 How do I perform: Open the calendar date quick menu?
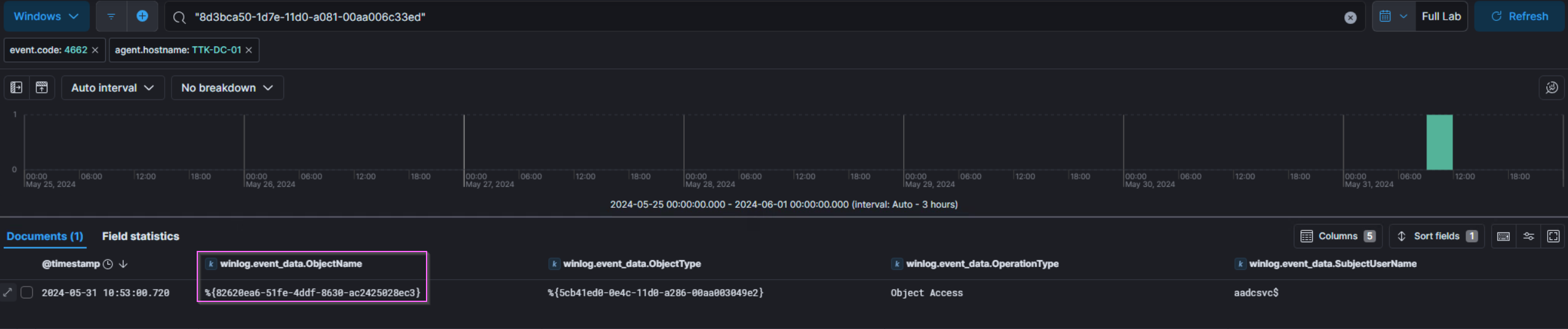click(1392, 17)
